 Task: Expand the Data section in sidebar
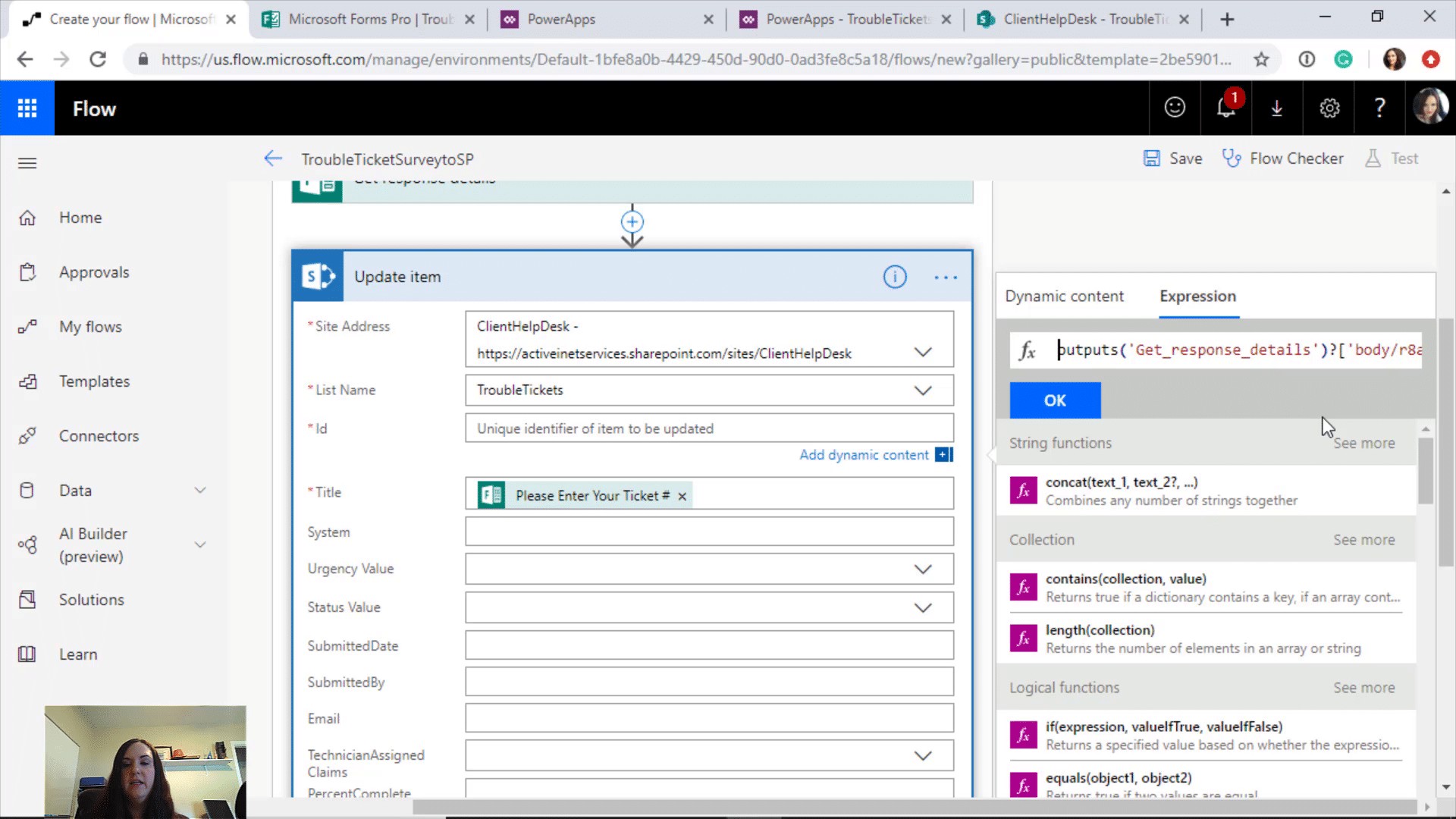pyautogui.click(x=200, y=491)
